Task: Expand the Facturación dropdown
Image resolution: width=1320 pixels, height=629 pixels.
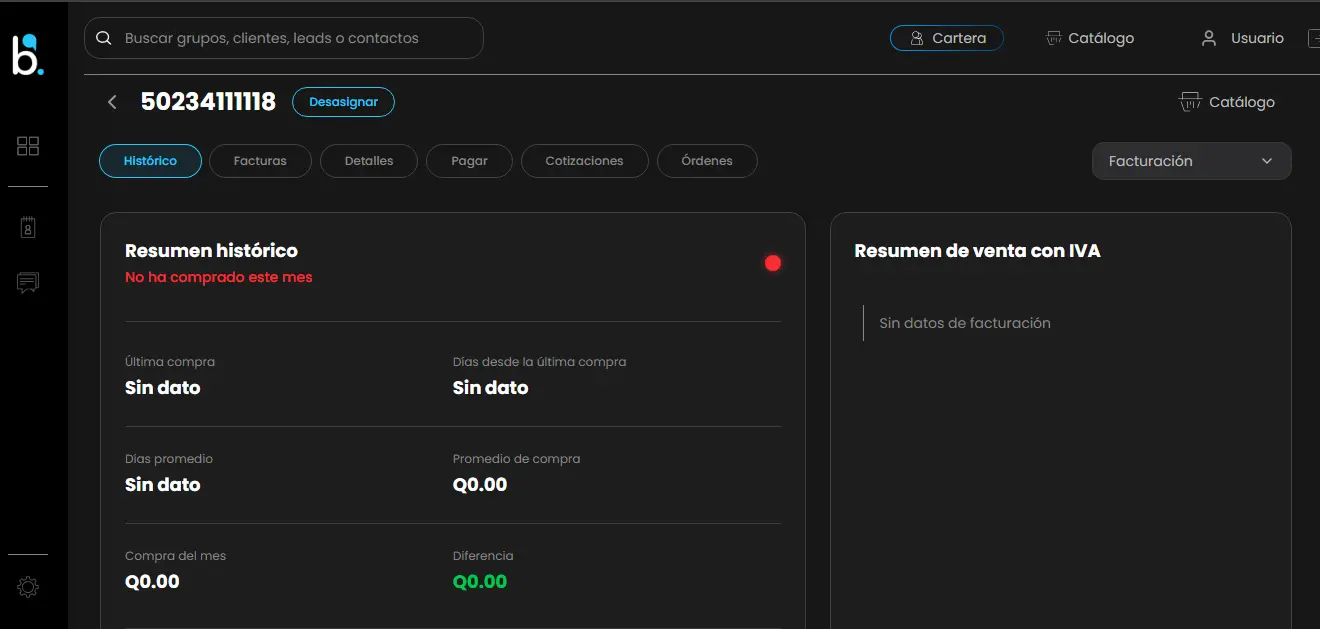Action: (x=1191, y=161)
